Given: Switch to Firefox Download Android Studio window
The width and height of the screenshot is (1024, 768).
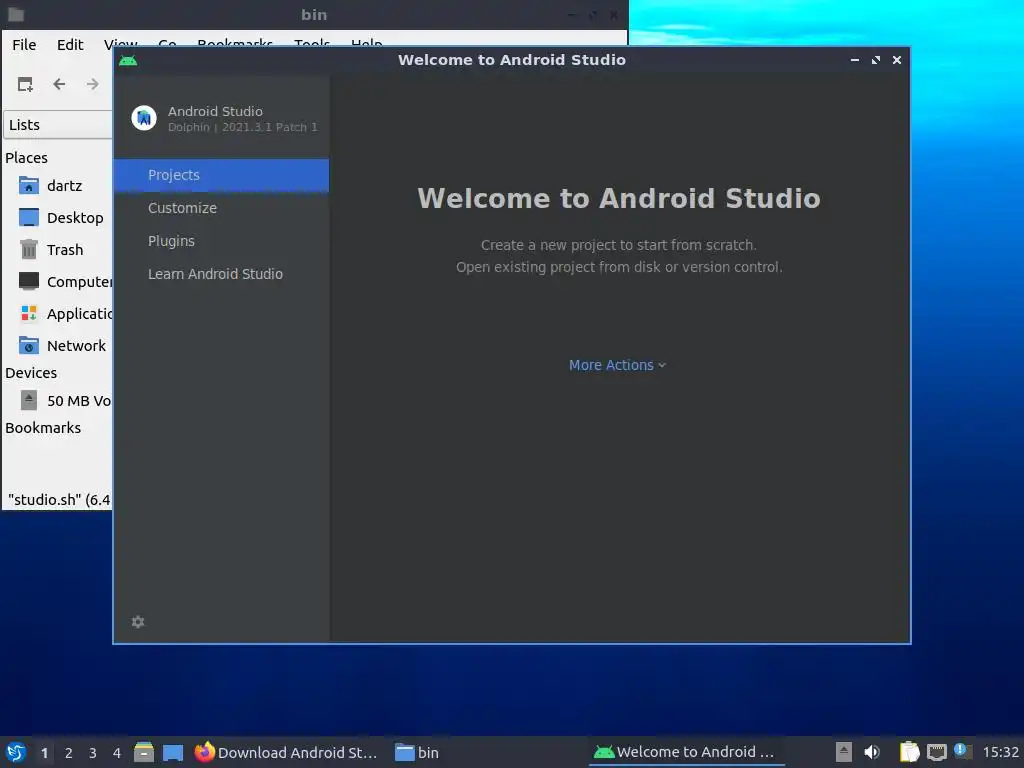Looking at the screenshot, I should [x=286, y=752].
